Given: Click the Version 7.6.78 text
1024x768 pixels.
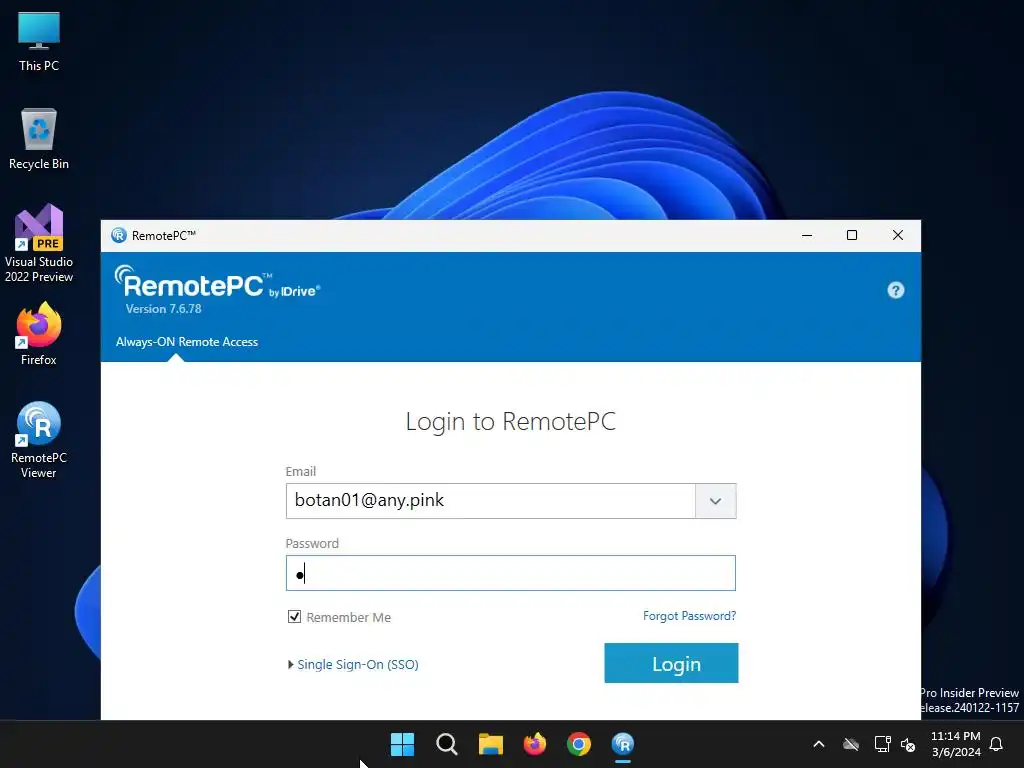Looking at the screenshot, I should pos(163,309).
